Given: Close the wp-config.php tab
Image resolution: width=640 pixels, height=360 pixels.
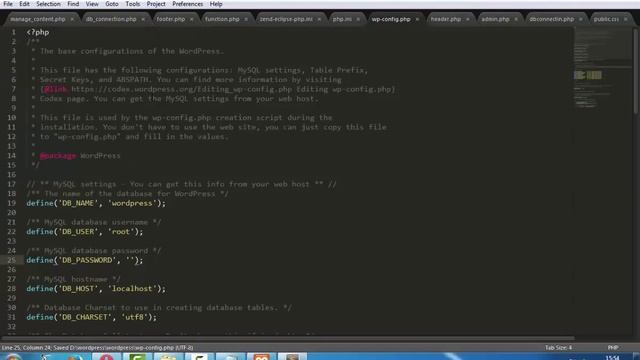Looking at the screenshot, I should pos(417,19).
